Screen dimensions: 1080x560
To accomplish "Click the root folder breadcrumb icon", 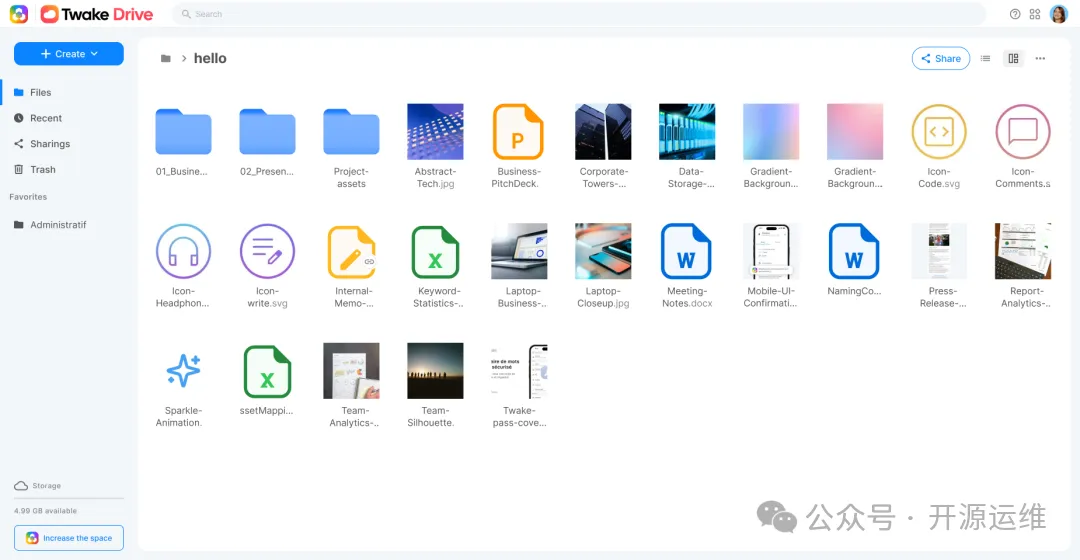I will pyautogui.click(x=165, y=59).
